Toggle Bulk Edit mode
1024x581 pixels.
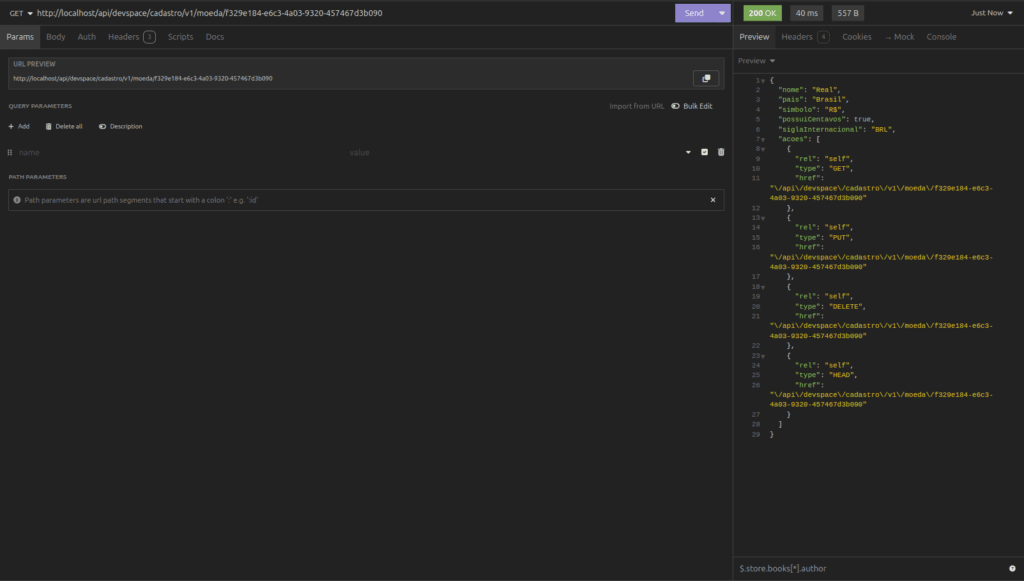[692, 106]
